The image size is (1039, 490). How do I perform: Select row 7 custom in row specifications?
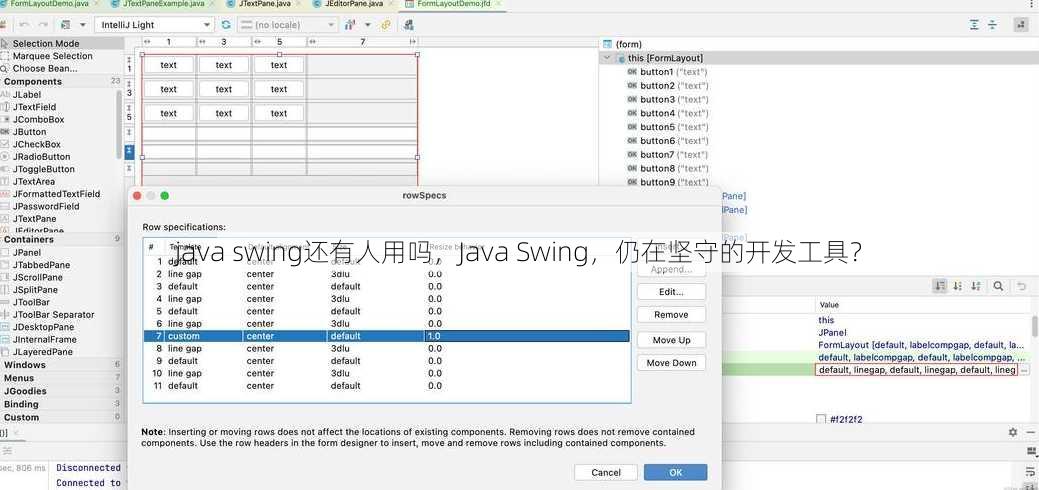click(x=386, y=336)
